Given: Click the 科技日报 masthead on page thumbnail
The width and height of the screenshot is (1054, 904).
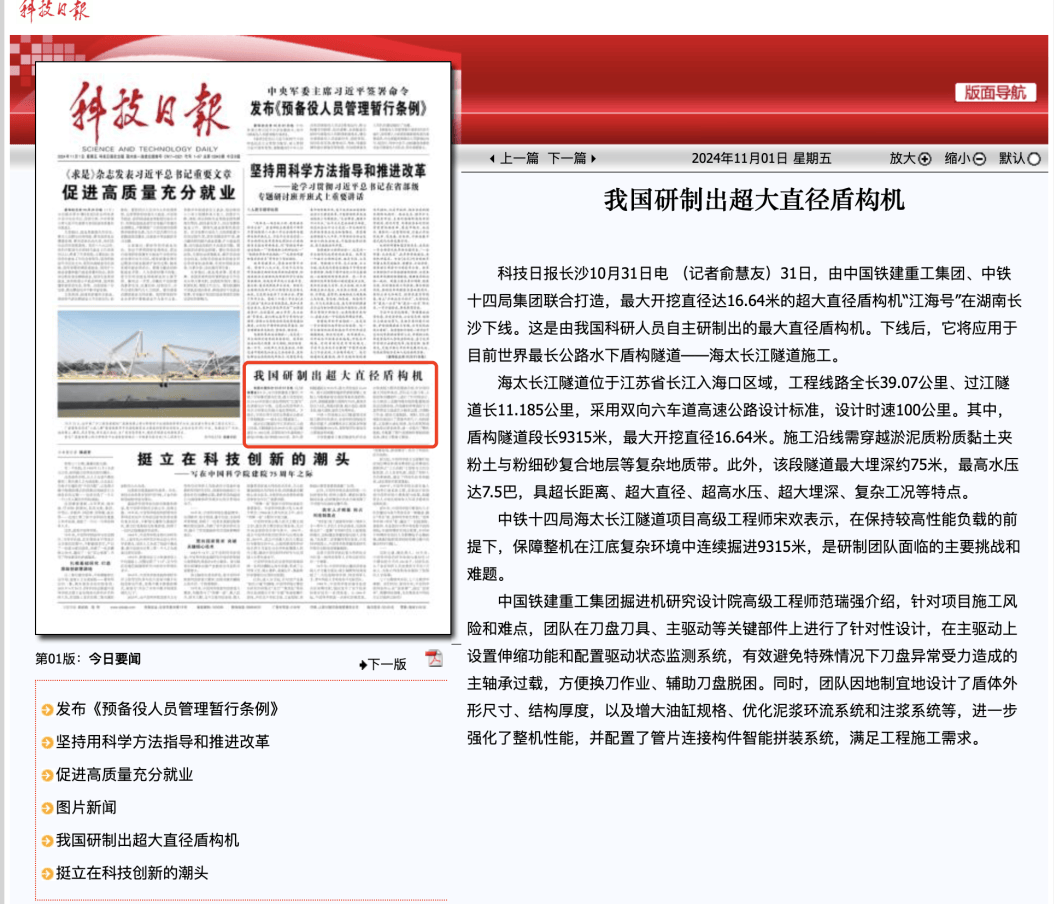Looking at the screenshot, I should (149, 112).
